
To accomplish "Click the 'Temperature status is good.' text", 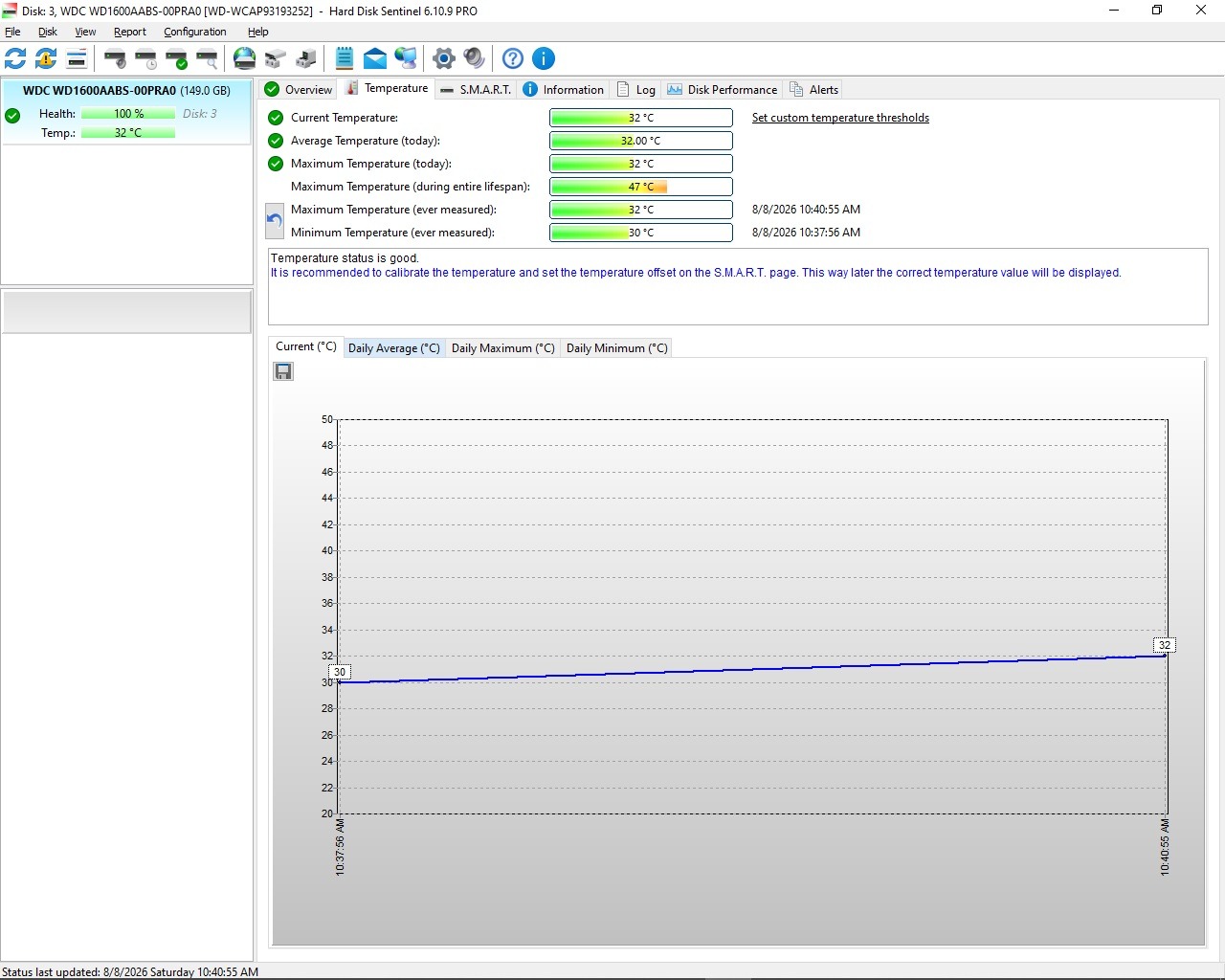I will pos(345,258).
